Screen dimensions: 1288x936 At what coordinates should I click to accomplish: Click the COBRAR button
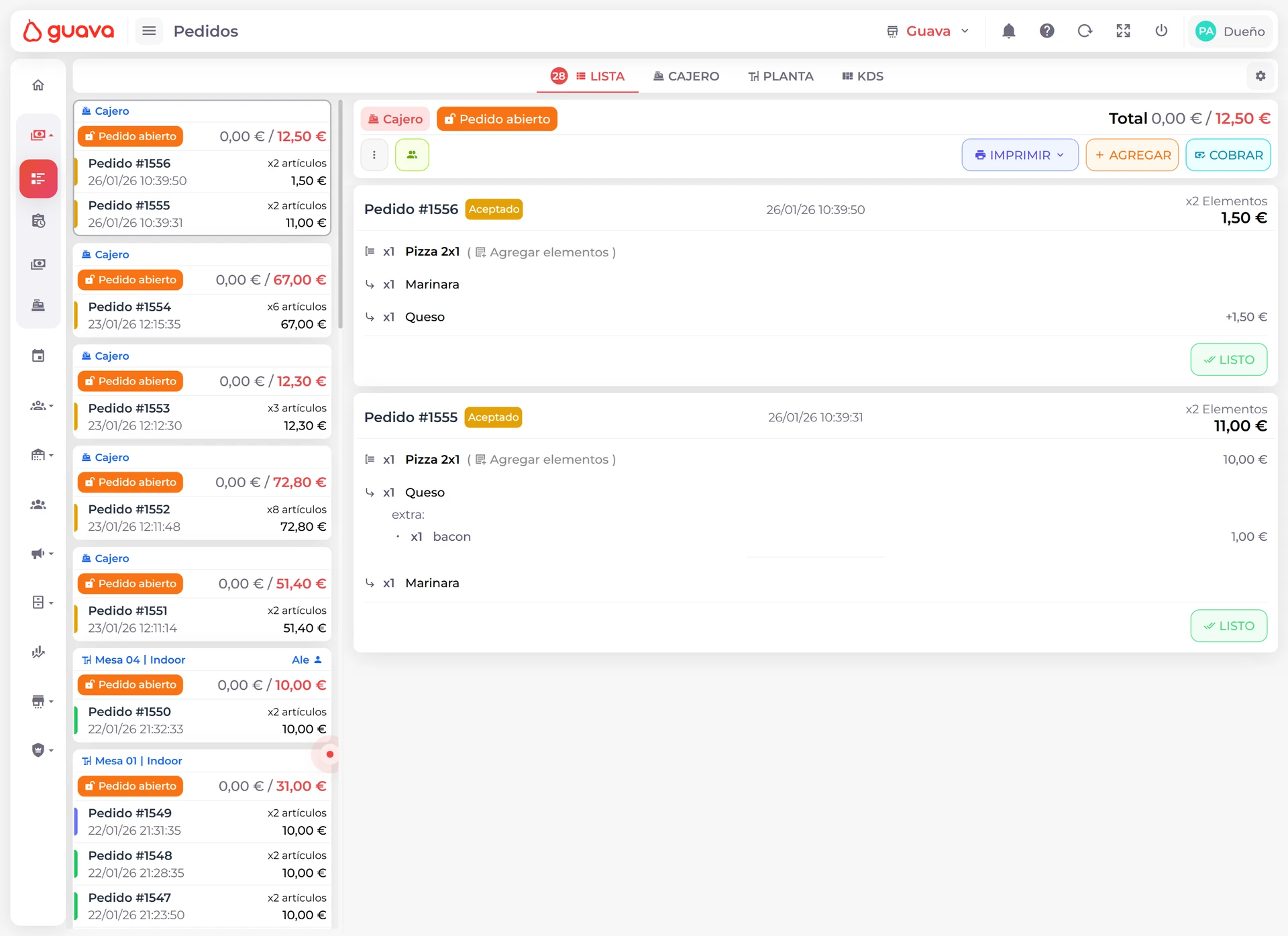1228,155
